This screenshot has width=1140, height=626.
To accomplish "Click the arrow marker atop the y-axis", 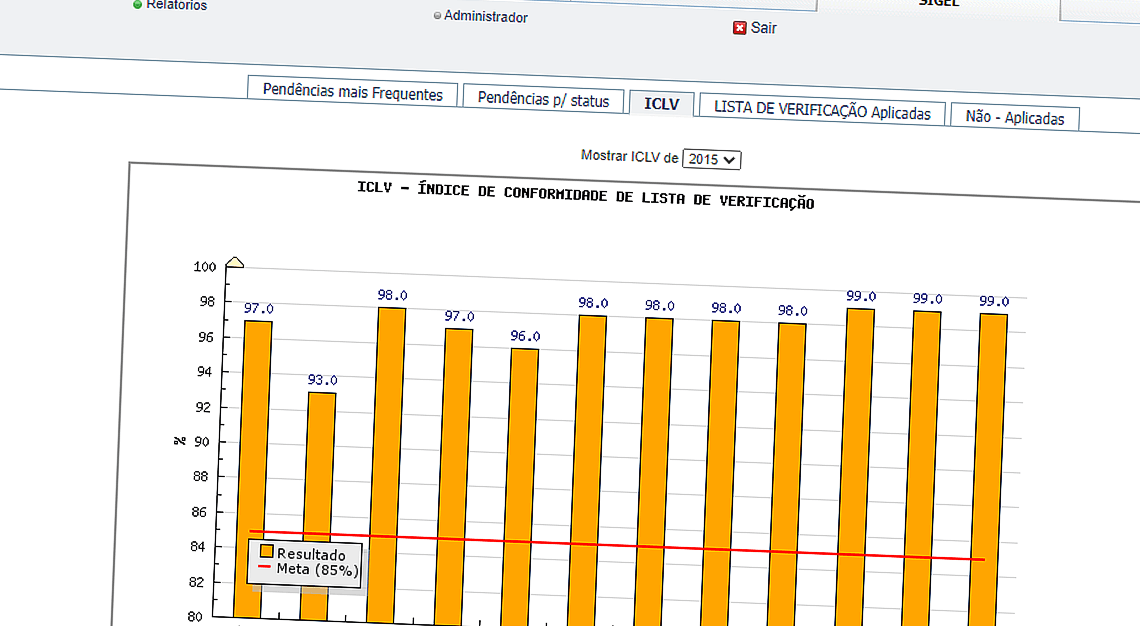I will (x=234, y=261).
